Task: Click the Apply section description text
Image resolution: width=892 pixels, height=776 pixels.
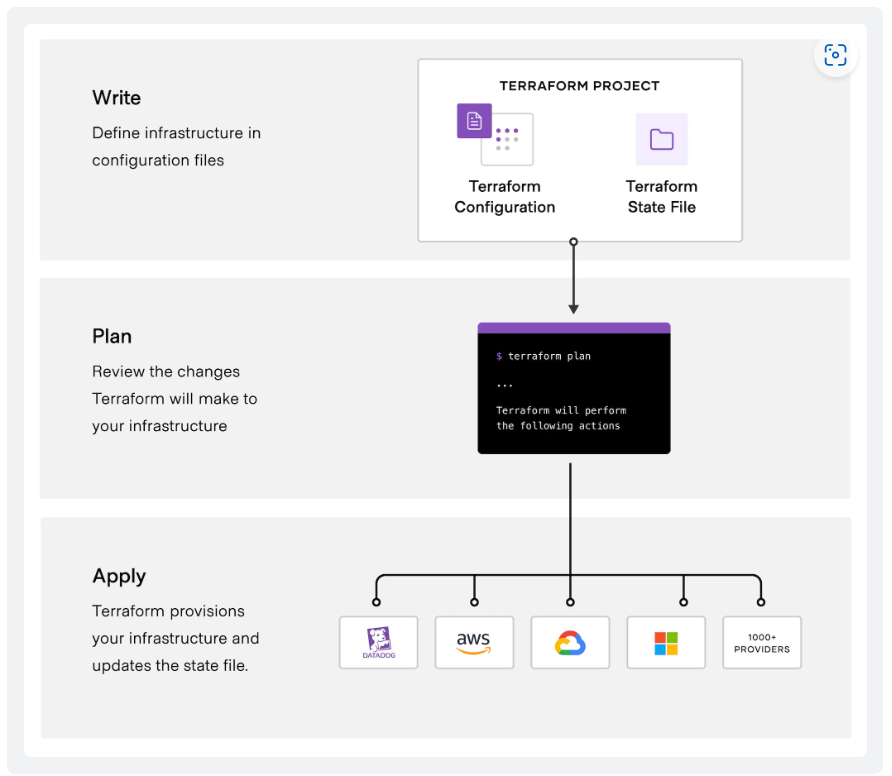Action: [175, 638]
